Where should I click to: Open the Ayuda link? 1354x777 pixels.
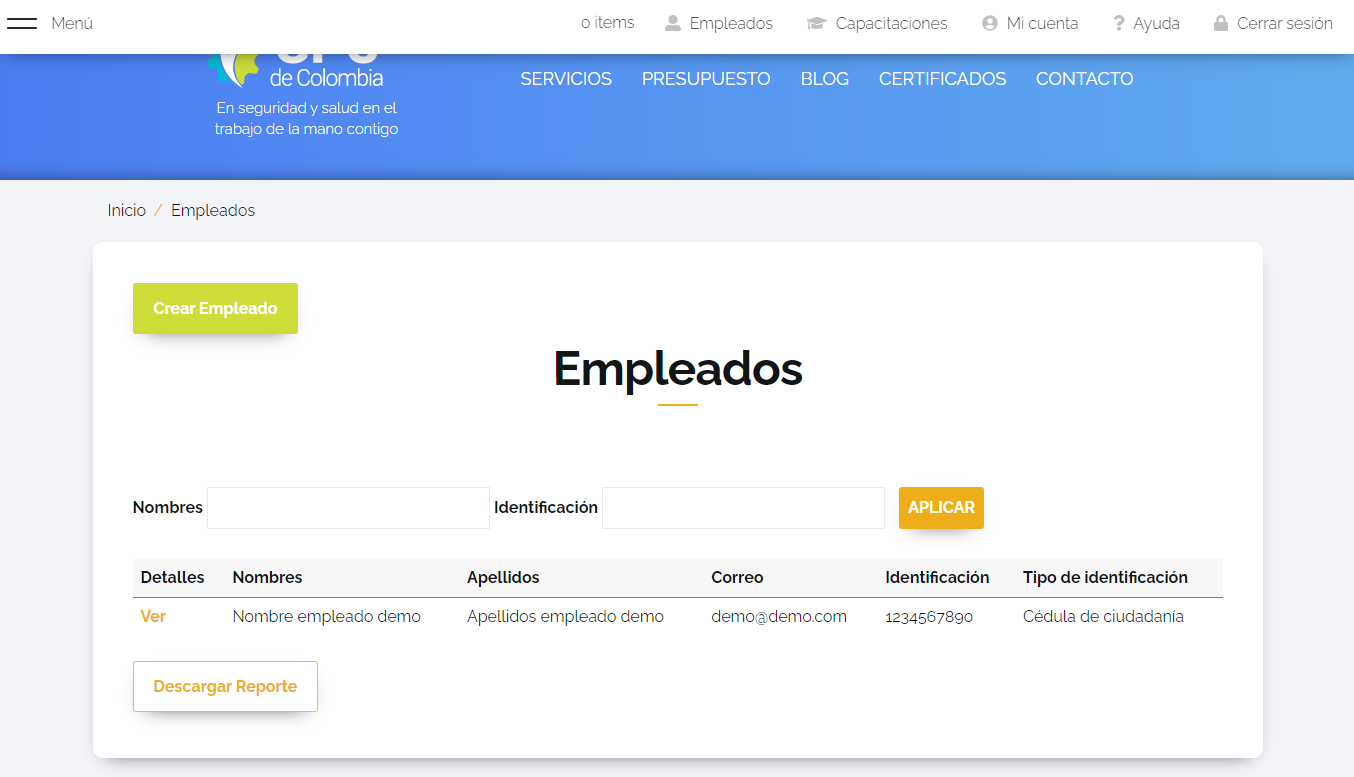[x=1156, y=23]
